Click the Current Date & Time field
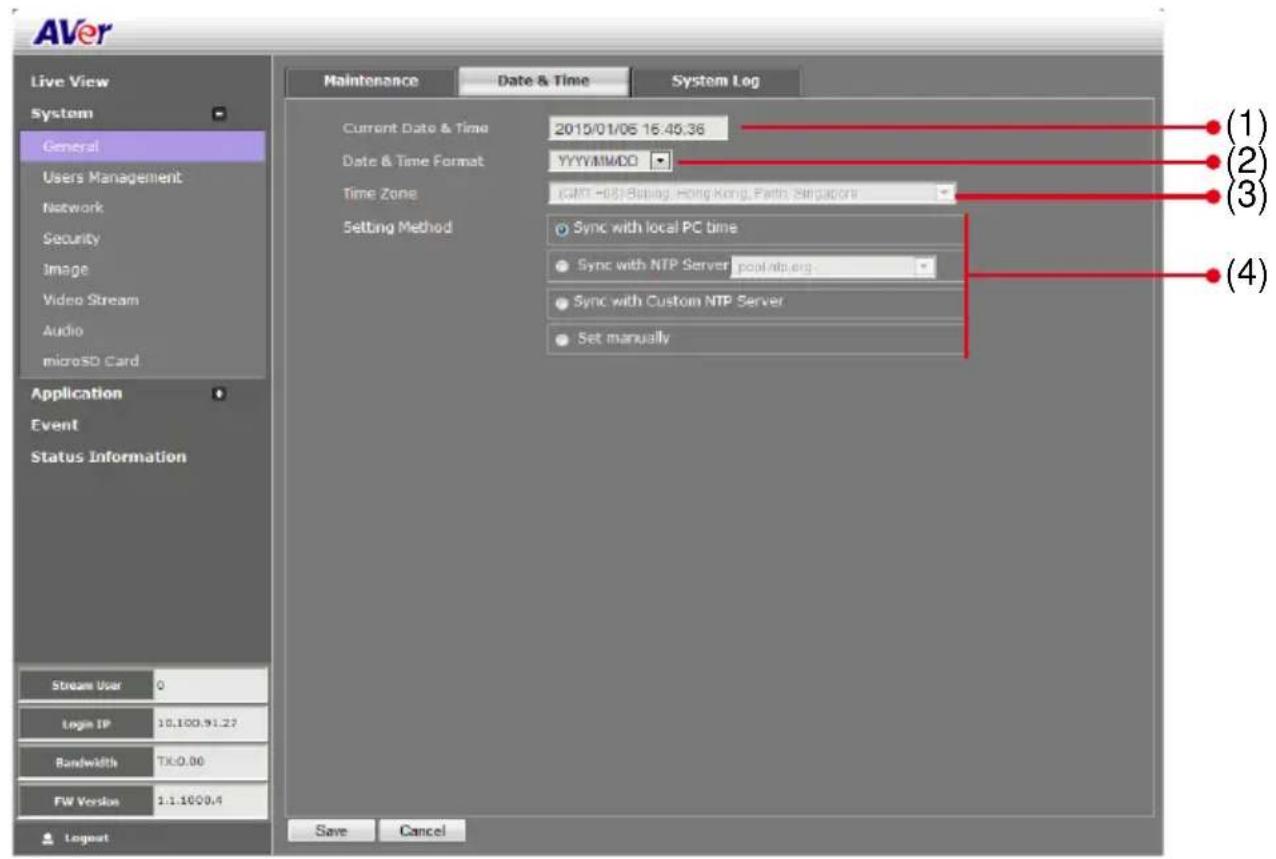This screenshot has width=1276, height=859. point(637,128)
